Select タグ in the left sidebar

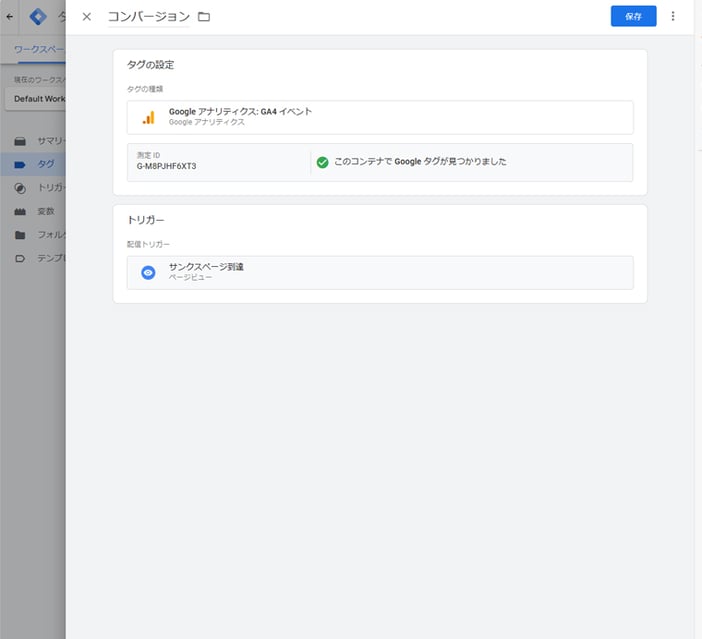[x=33, y=164]
